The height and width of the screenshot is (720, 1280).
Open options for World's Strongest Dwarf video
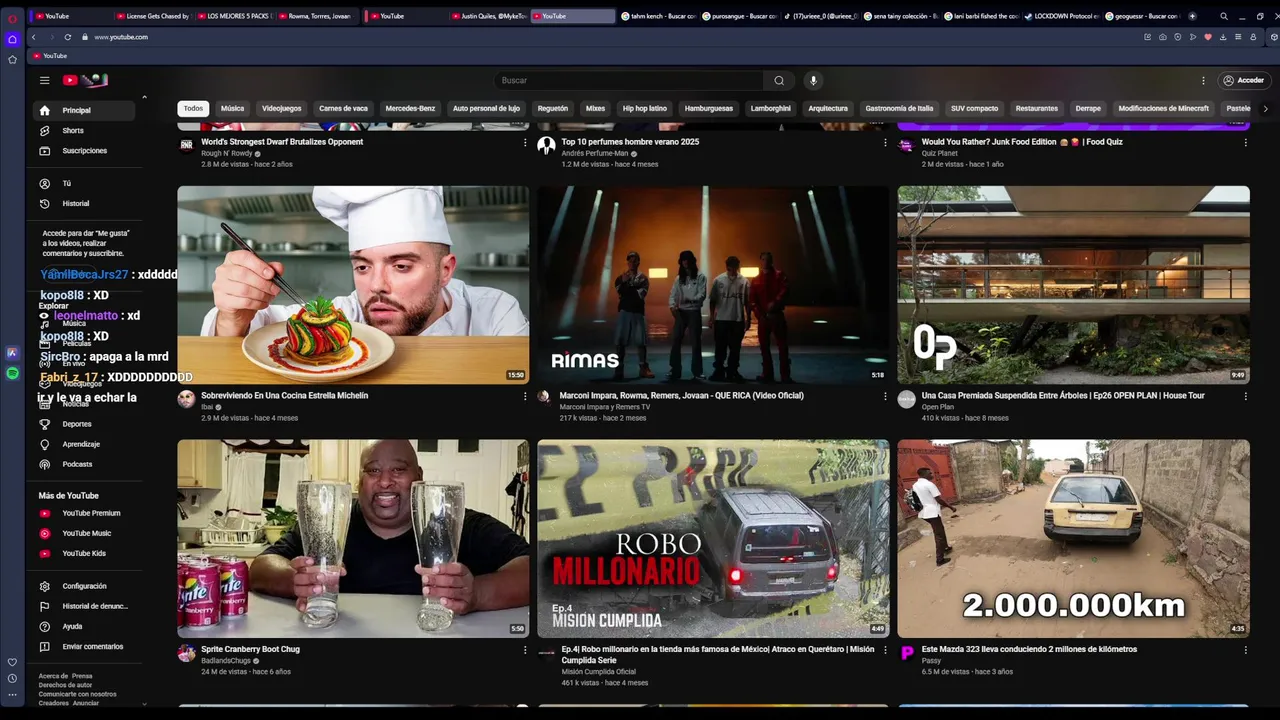tap(525, 142)
